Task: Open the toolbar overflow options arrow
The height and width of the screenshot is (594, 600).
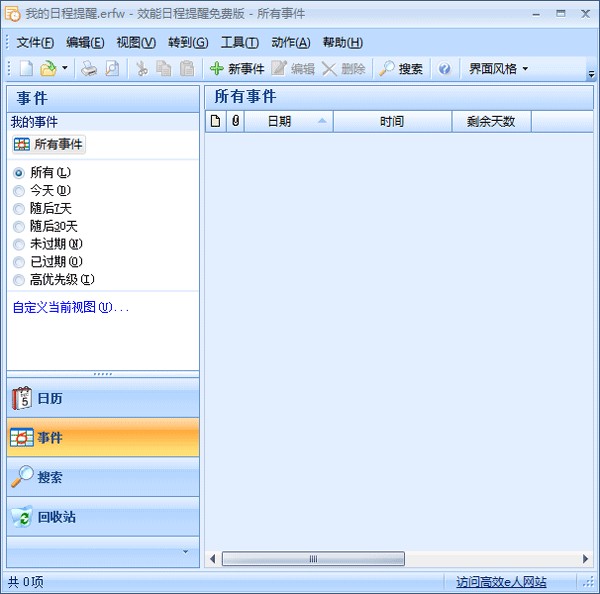Action: coord(591,73)
